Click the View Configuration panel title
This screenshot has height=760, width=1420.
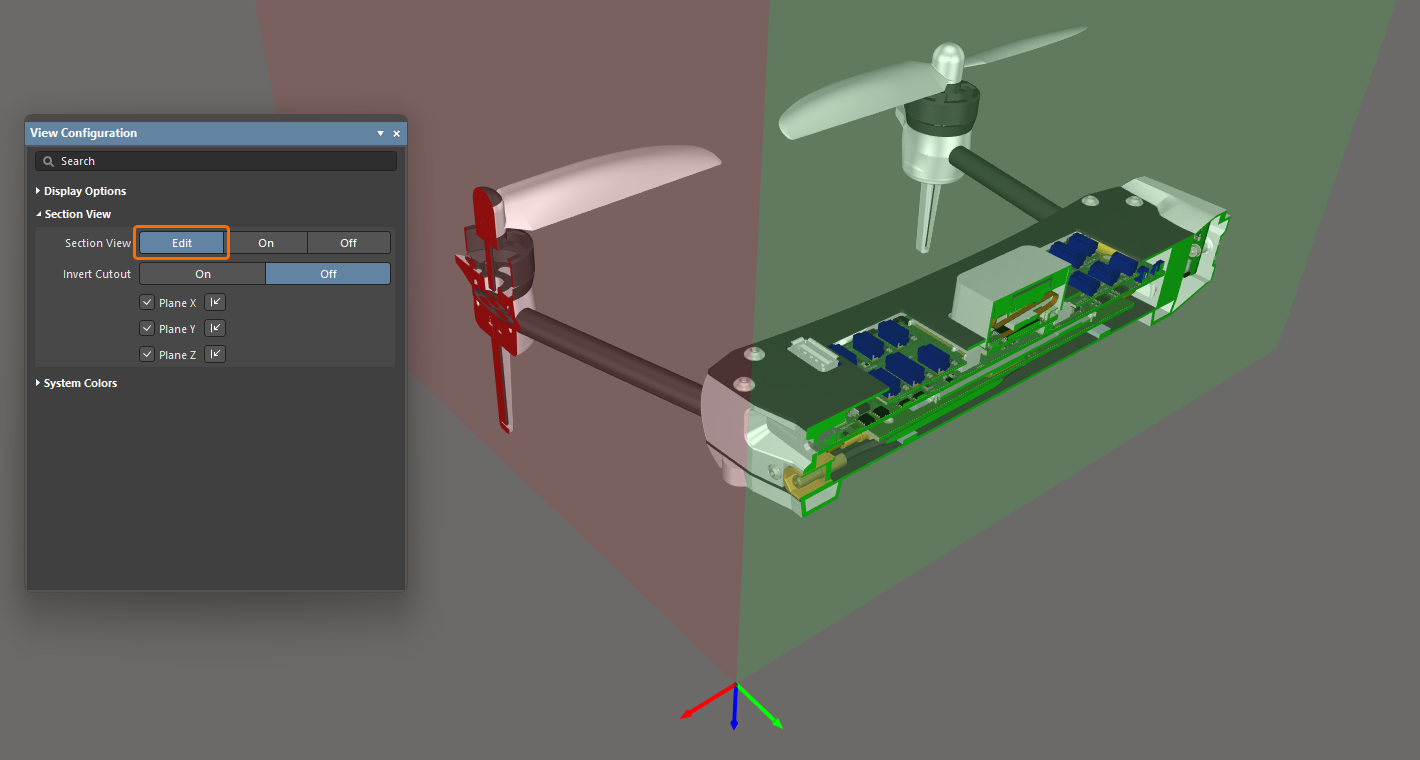click(84, 133)
